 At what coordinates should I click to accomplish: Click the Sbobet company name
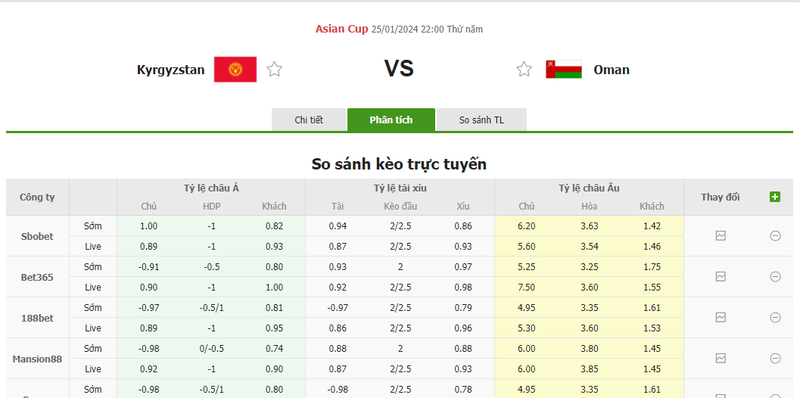(37, 236)
